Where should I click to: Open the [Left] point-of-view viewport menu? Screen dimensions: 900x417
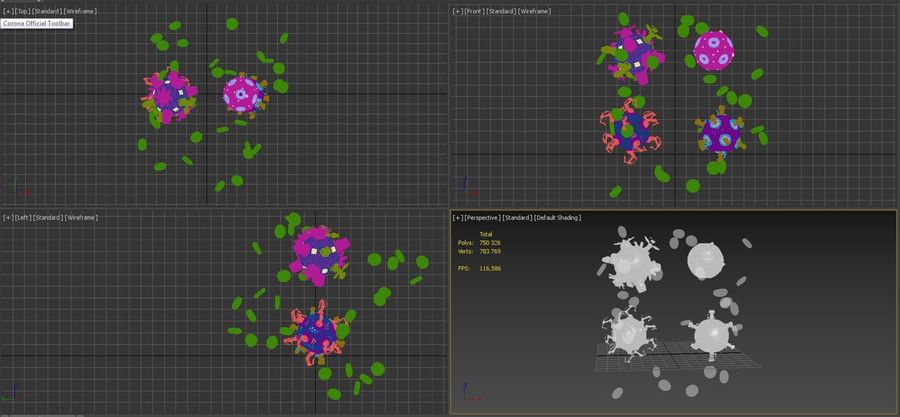pyautogui.click(x=22, y=217)
